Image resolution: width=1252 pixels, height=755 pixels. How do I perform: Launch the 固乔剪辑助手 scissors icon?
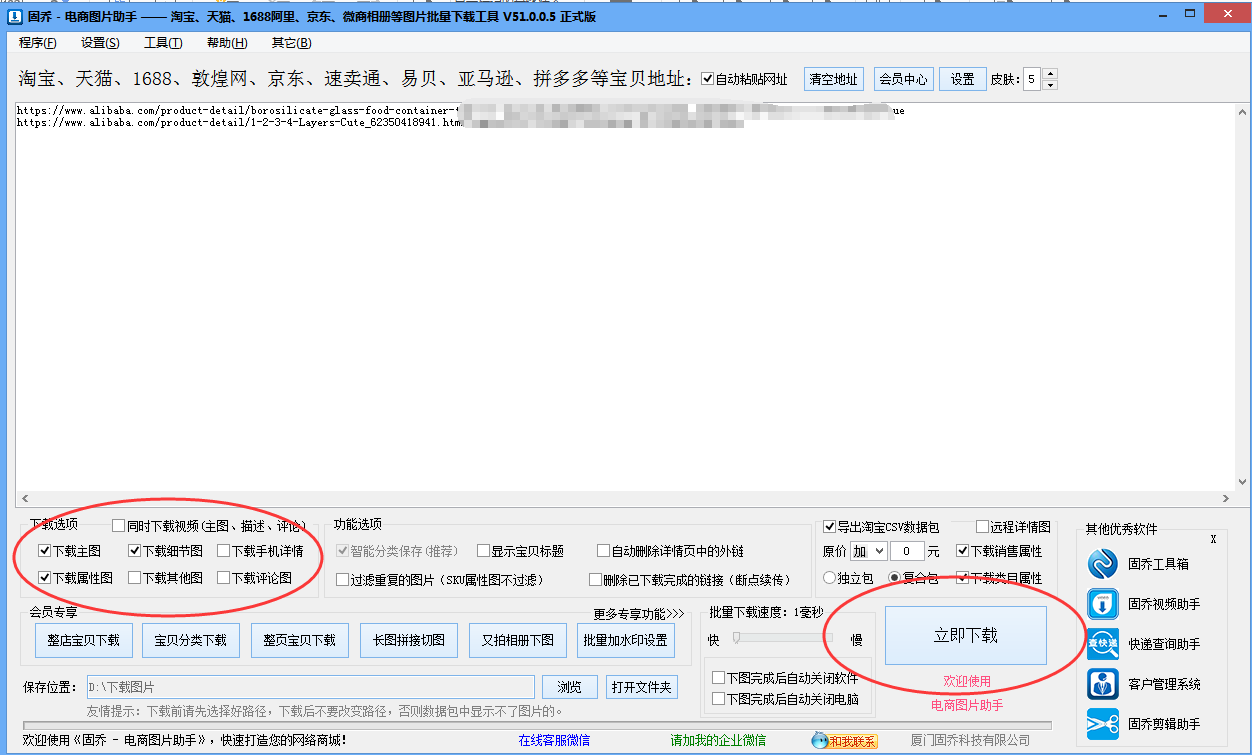click(1103, 724)
